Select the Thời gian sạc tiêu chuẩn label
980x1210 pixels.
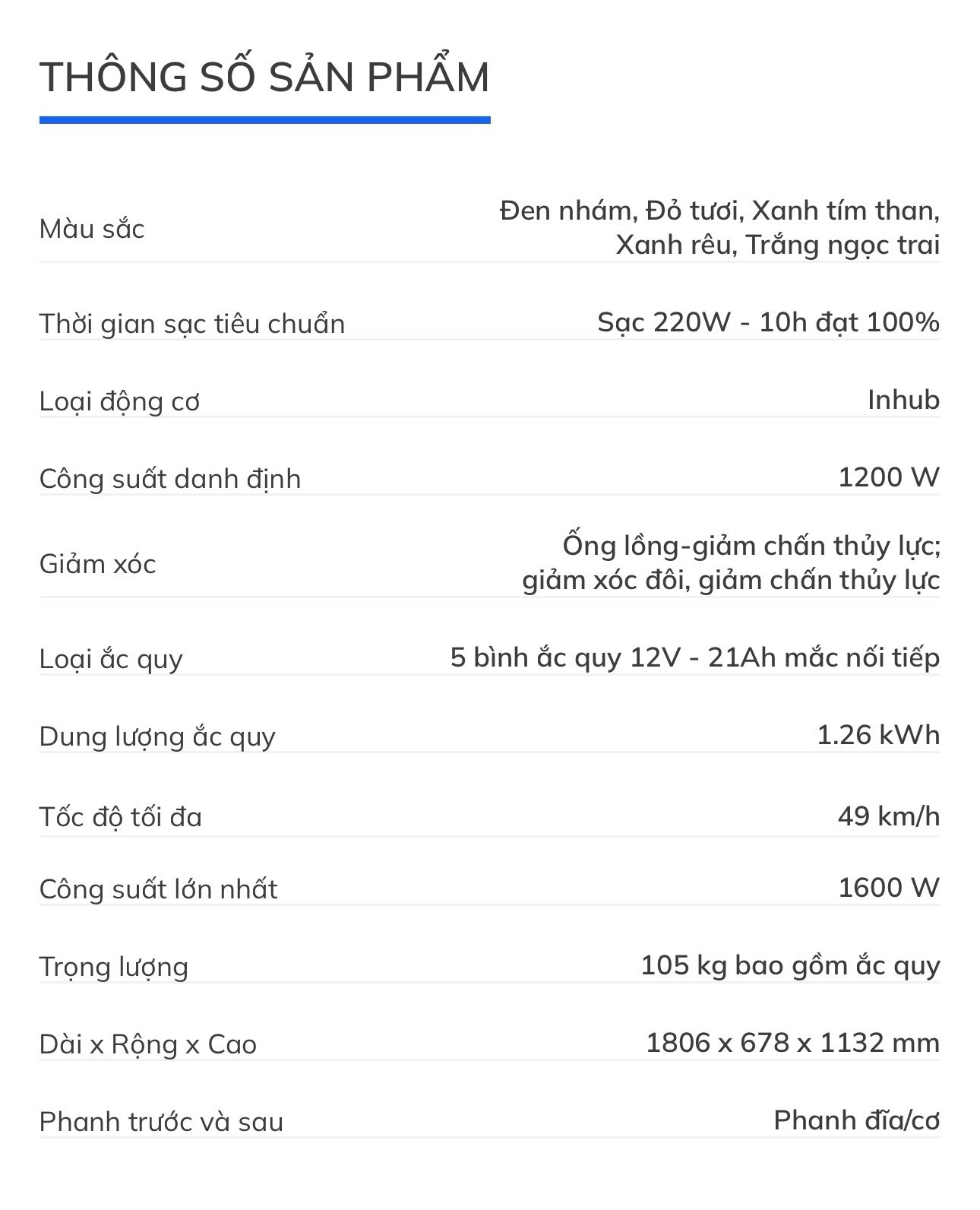pos(192,324)
